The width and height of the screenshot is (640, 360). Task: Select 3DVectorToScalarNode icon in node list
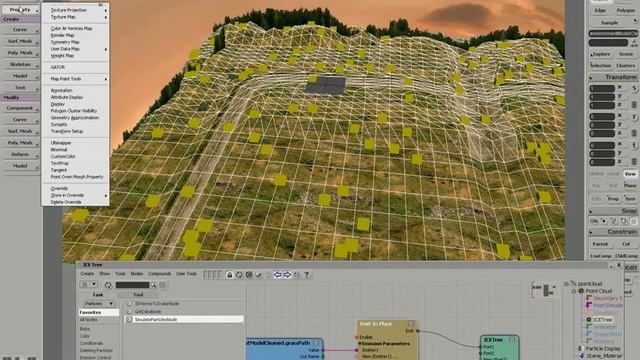tap(129, 304)
